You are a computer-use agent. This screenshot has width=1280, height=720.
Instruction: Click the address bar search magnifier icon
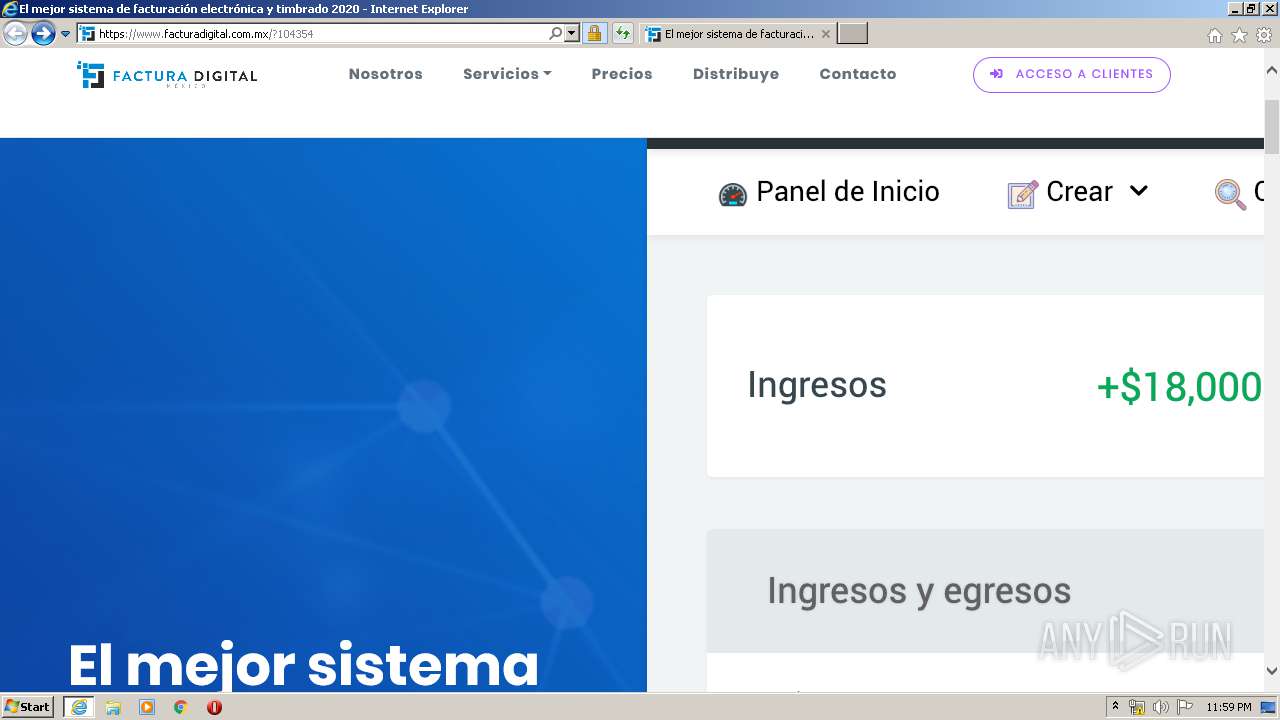[555, 34]
